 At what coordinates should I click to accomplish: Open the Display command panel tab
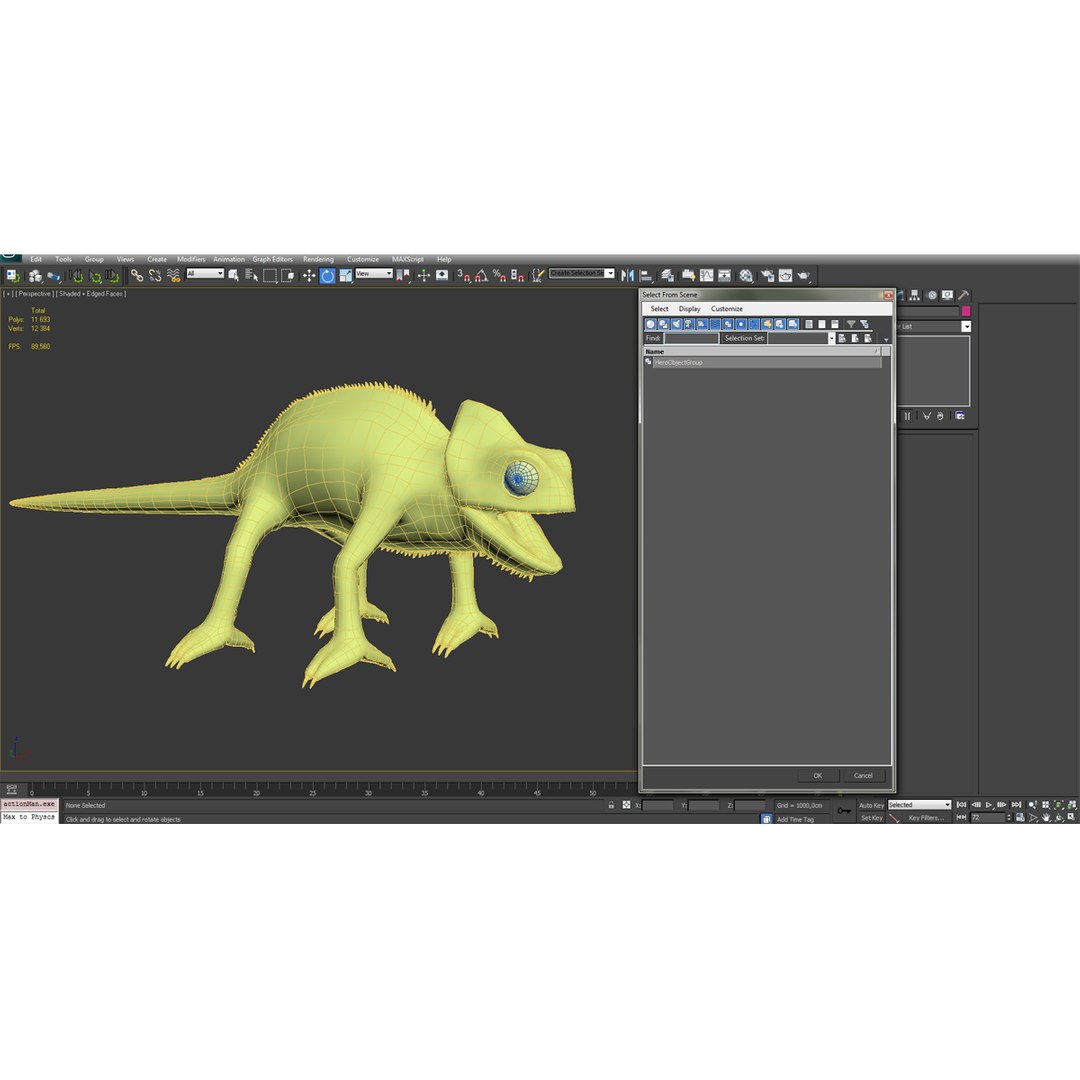(948, 295)
